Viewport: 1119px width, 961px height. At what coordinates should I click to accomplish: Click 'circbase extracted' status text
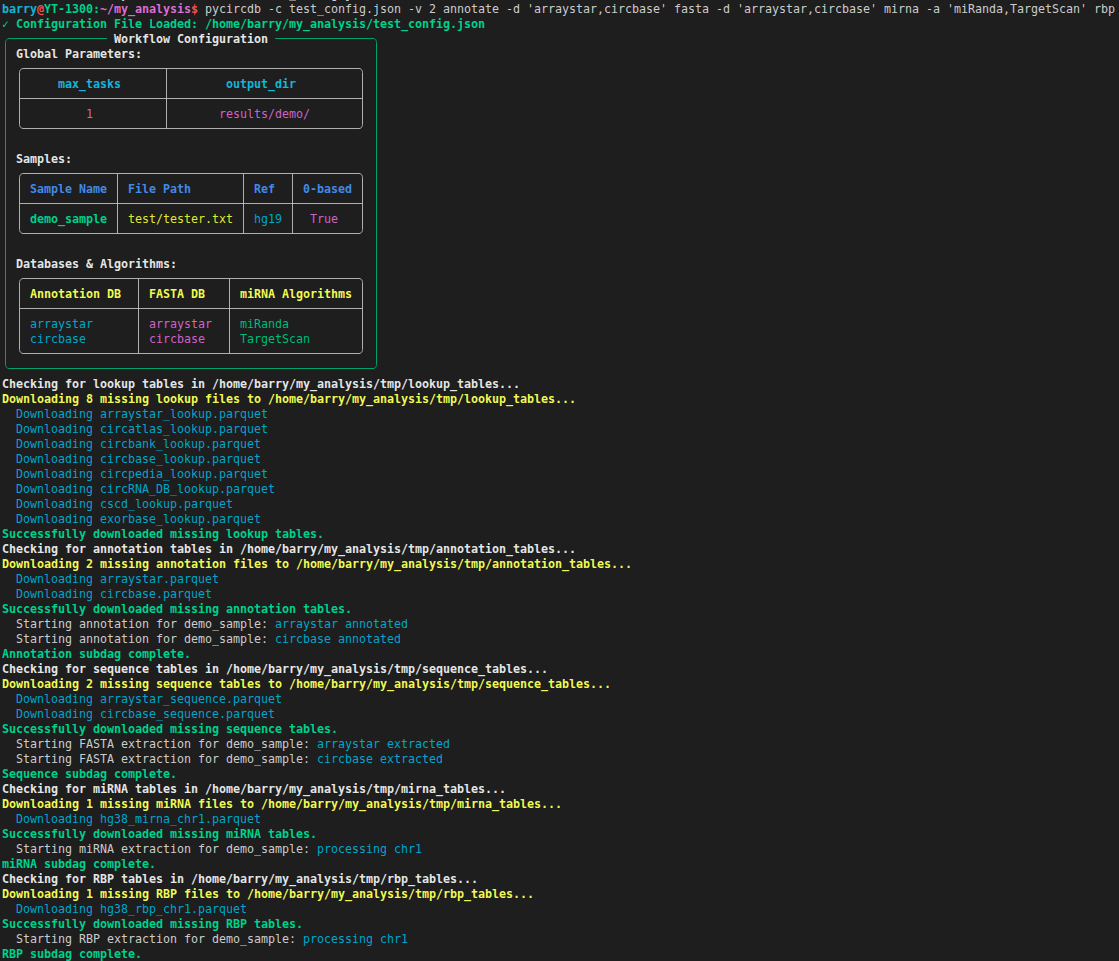tap(380, 758)
